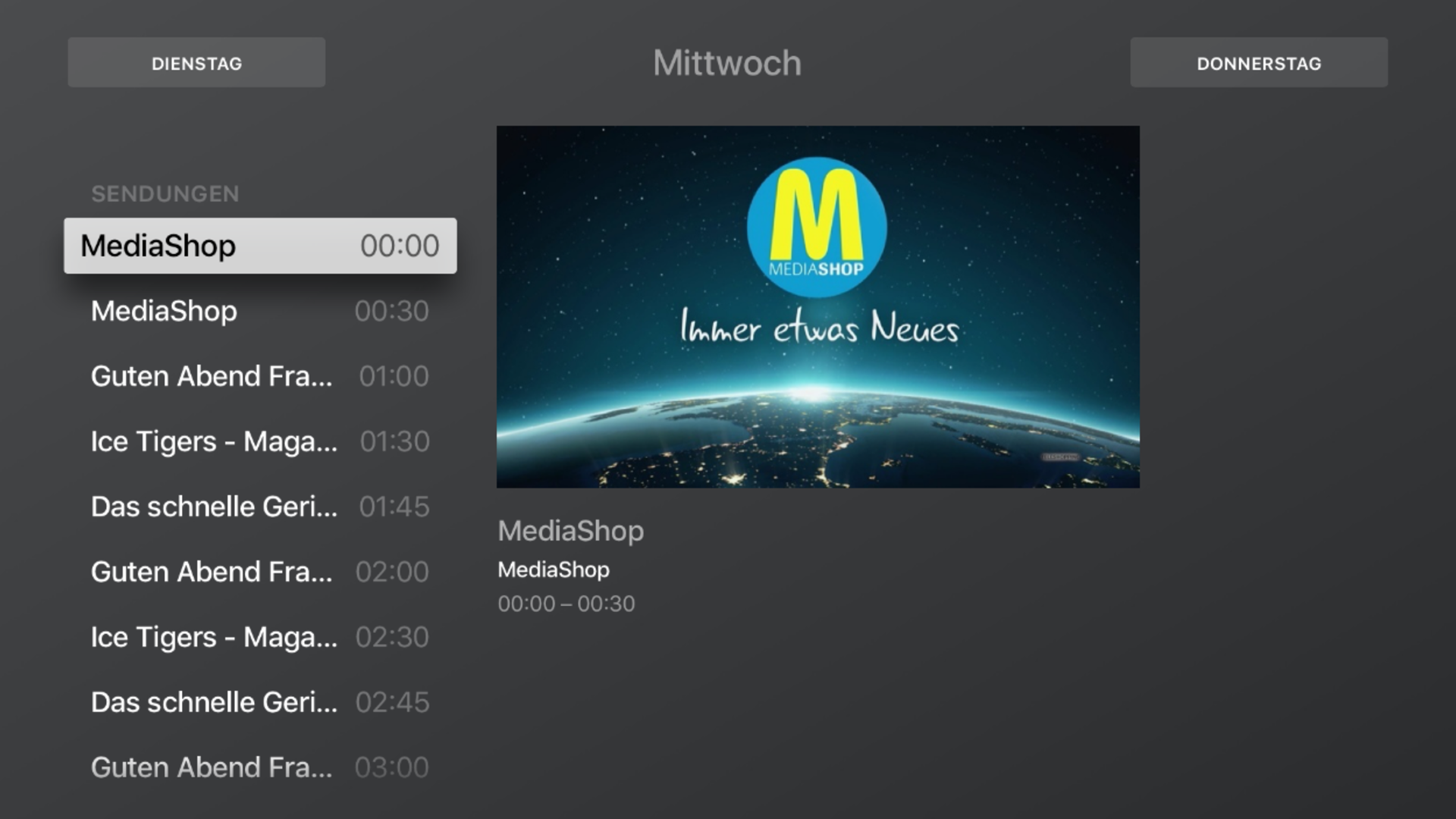Click the white MediaShop subtitle under the preview
This screenshot has height=819, width=1456.
(554, 570)
